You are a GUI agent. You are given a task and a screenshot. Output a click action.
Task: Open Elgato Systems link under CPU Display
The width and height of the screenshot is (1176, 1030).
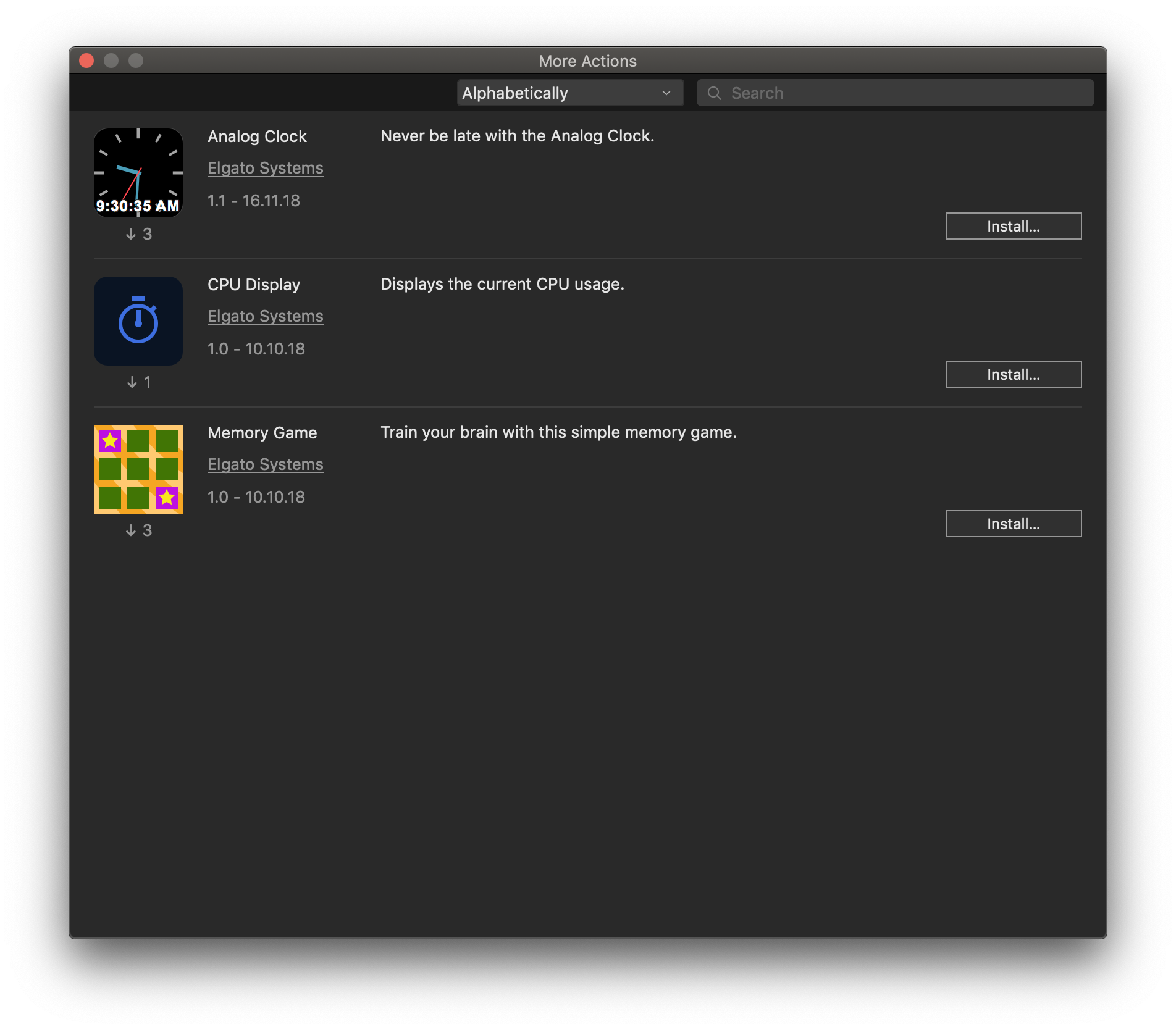coord(266,316)
